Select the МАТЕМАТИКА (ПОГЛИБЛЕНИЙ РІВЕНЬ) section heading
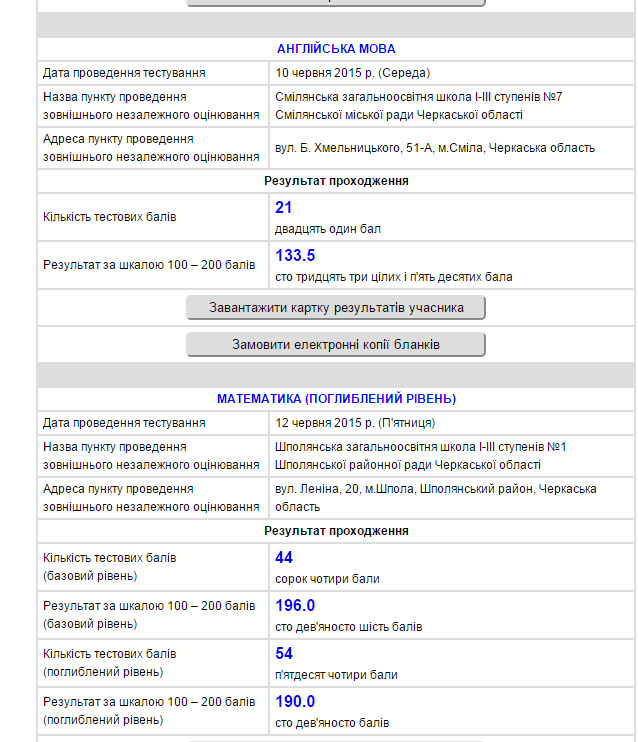The height and width of the screenshot is (742, 638). (336, 399)
